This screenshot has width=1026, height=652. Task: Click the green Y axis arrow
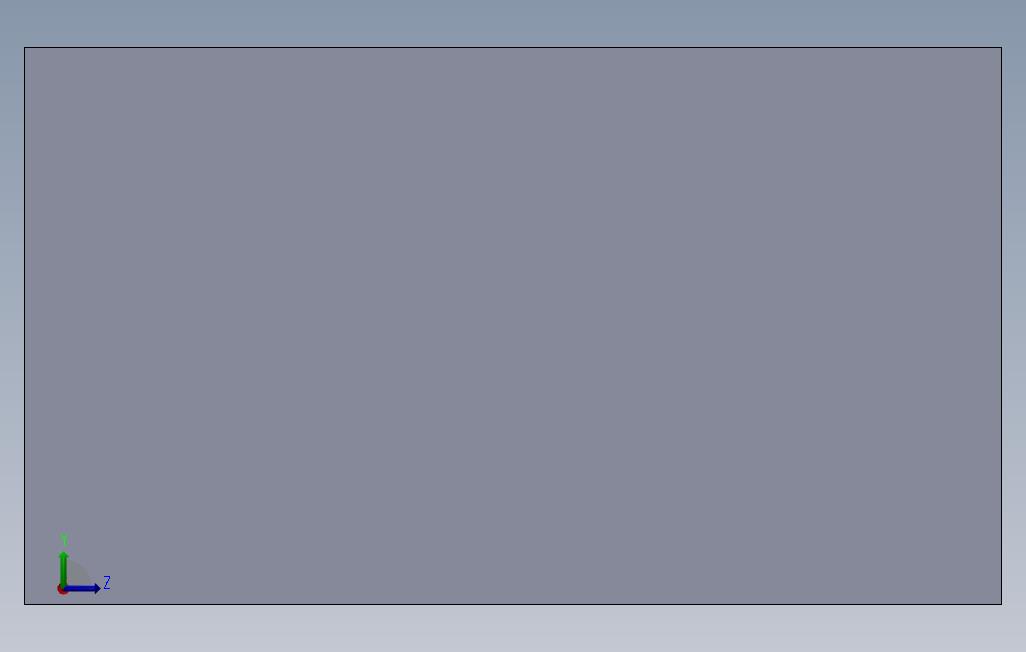pyautogui.click(x=63, y=568)
